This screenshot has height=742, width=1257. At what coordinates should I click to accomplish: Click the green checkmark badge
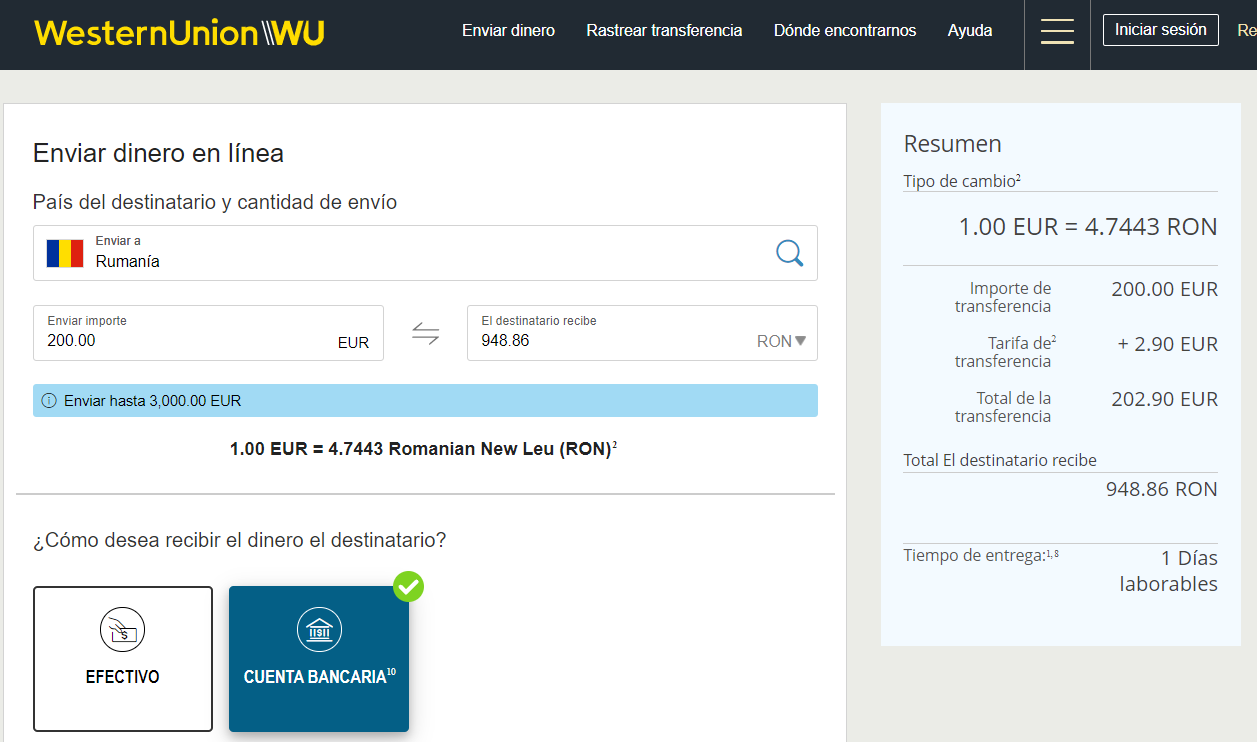click(408, 587)
